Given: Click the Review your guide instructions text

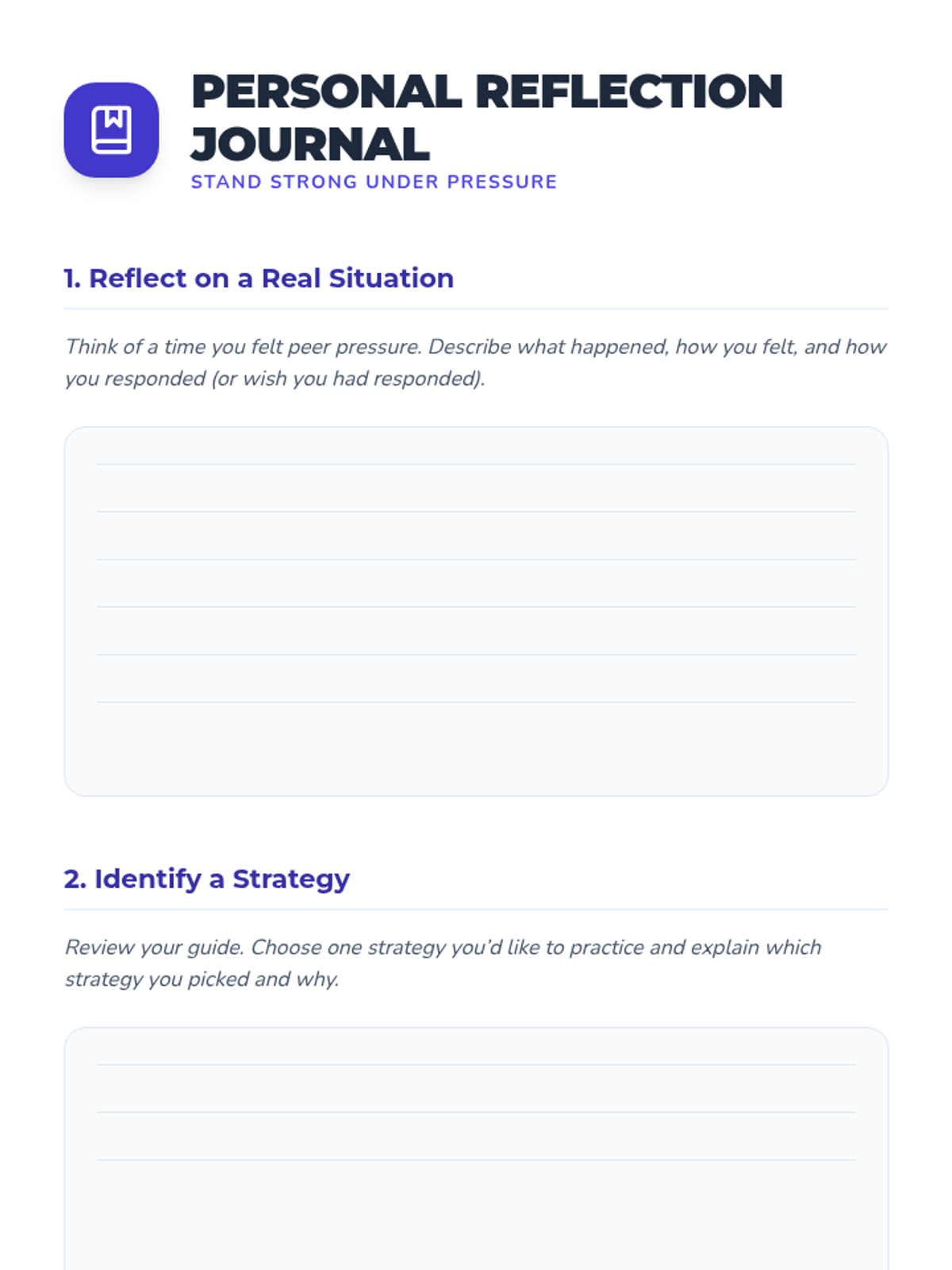Looking at the screenshot, I should [442, 962].
